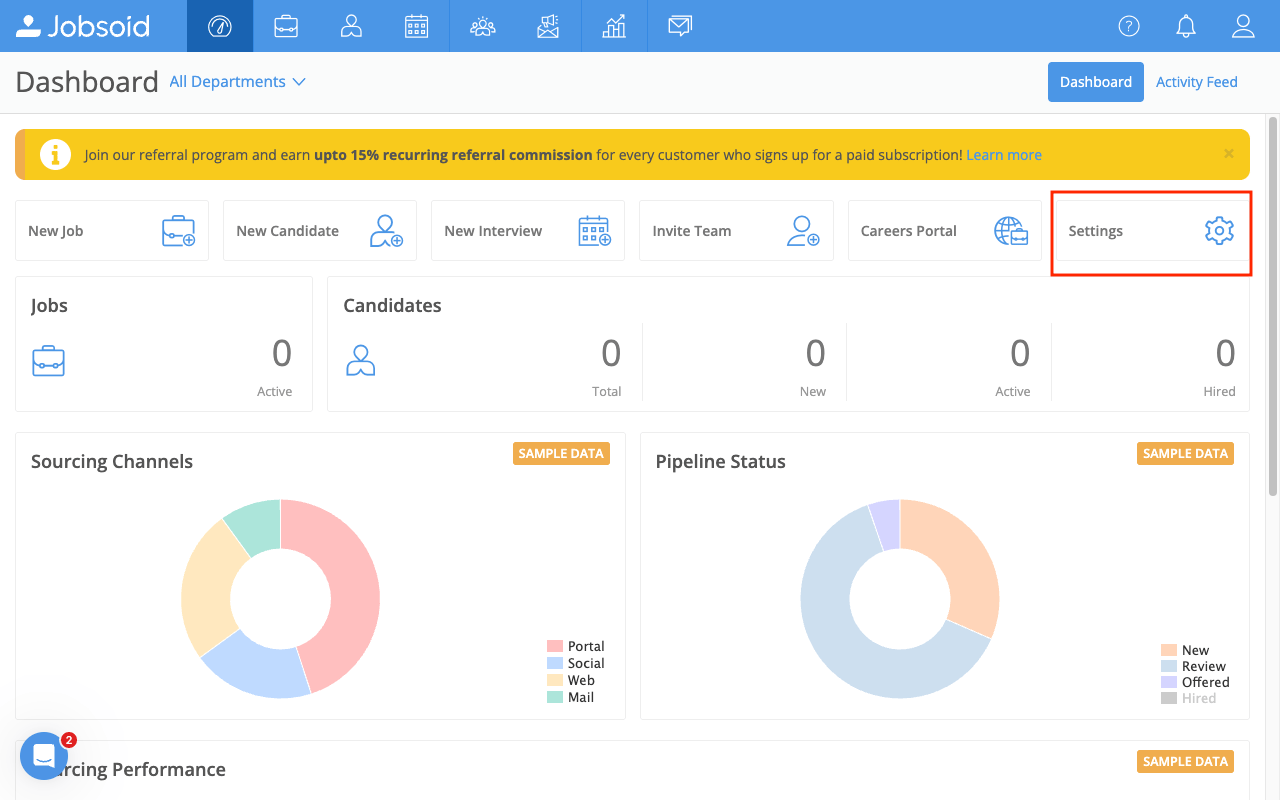This screenshot has height=800, width=1280.
Task: Click the Sourcing Channels heading
Action: [x=112, y=461]
